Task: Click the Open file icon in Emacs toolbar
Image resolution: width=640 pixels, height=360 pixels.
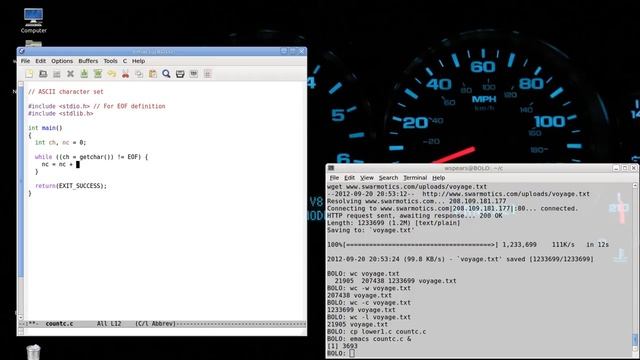Action: (43, 74)
